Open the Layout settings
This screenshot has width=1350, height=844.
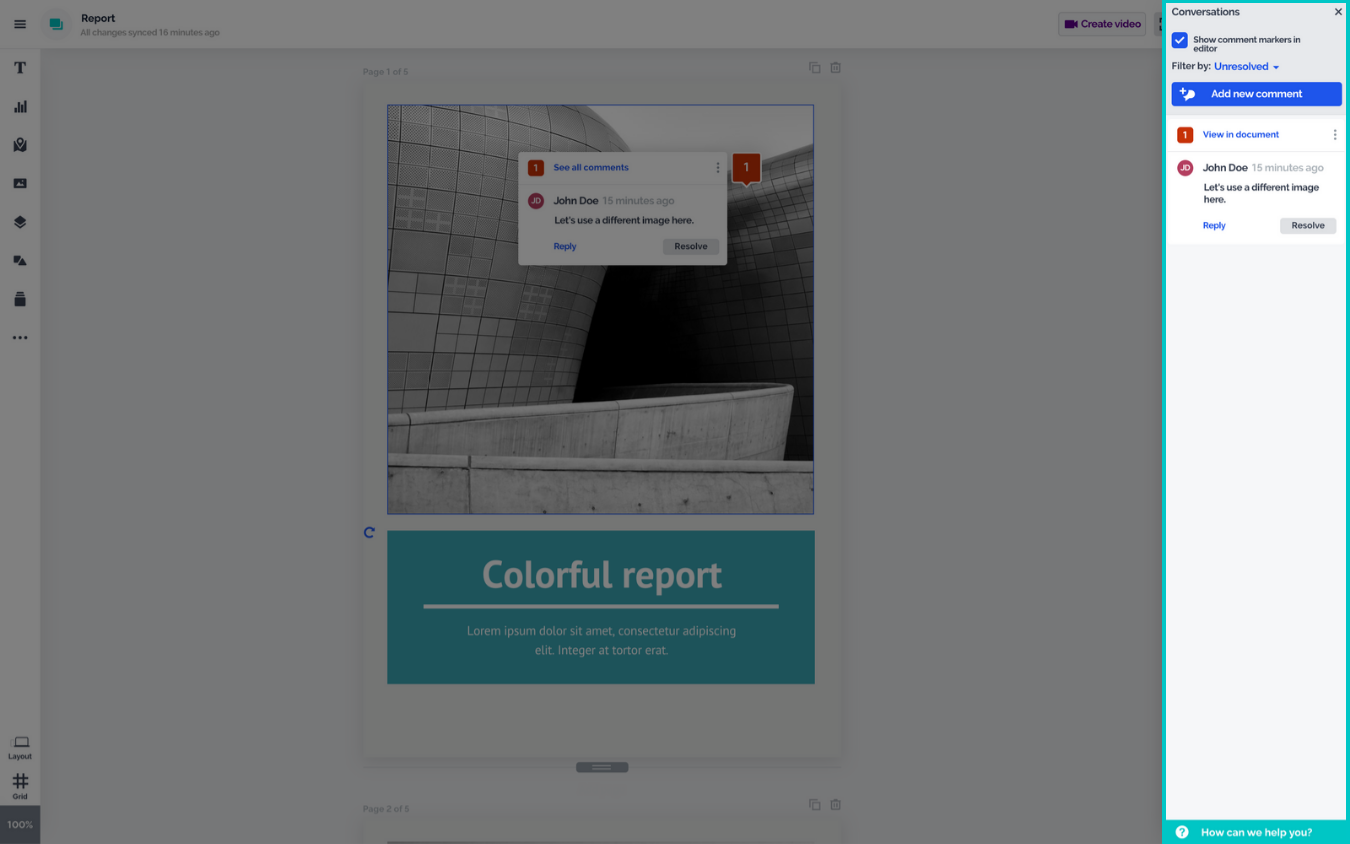point(20,746)
